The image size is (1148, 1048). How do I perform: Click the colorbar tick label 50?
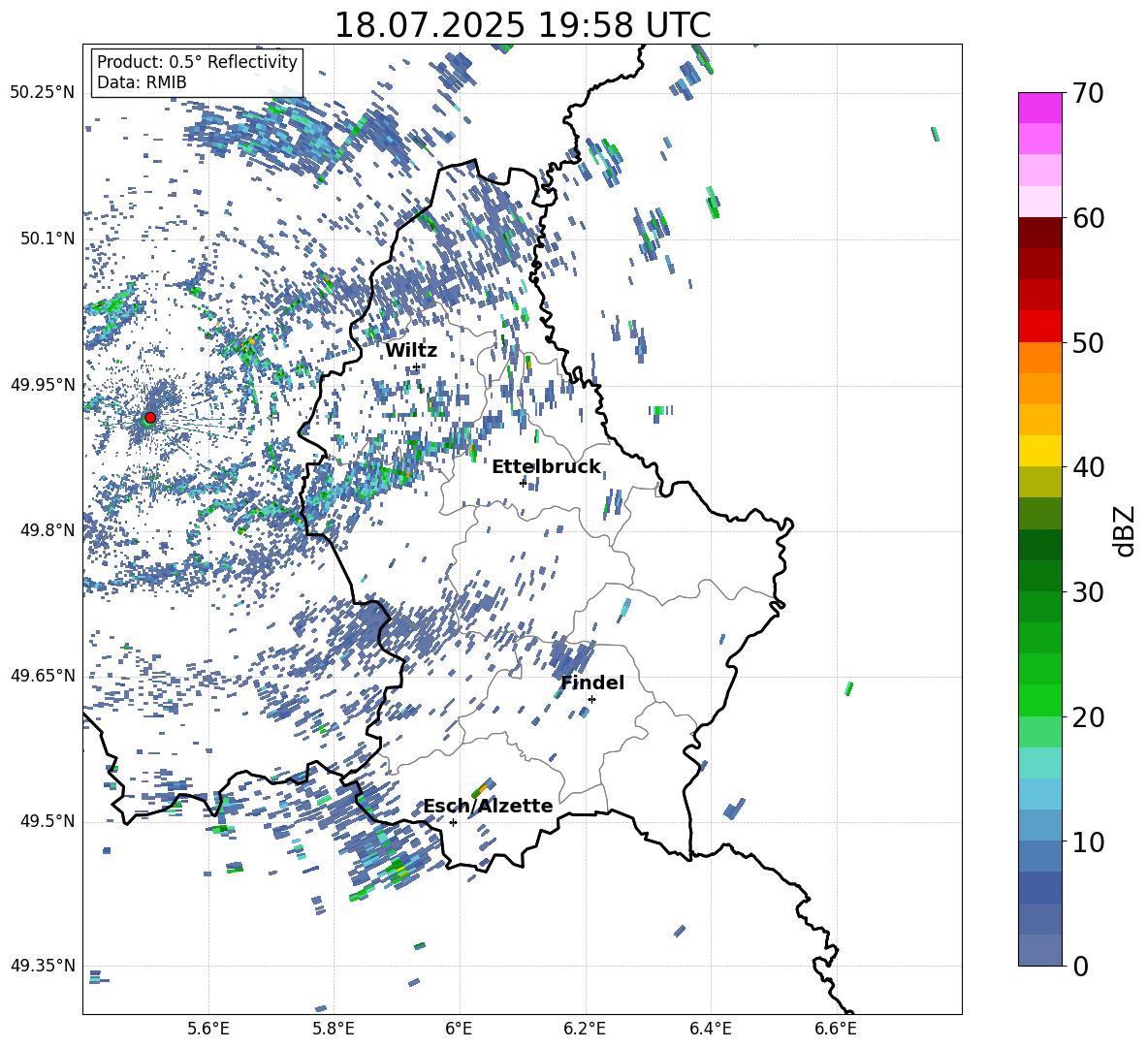point(1088,342)
